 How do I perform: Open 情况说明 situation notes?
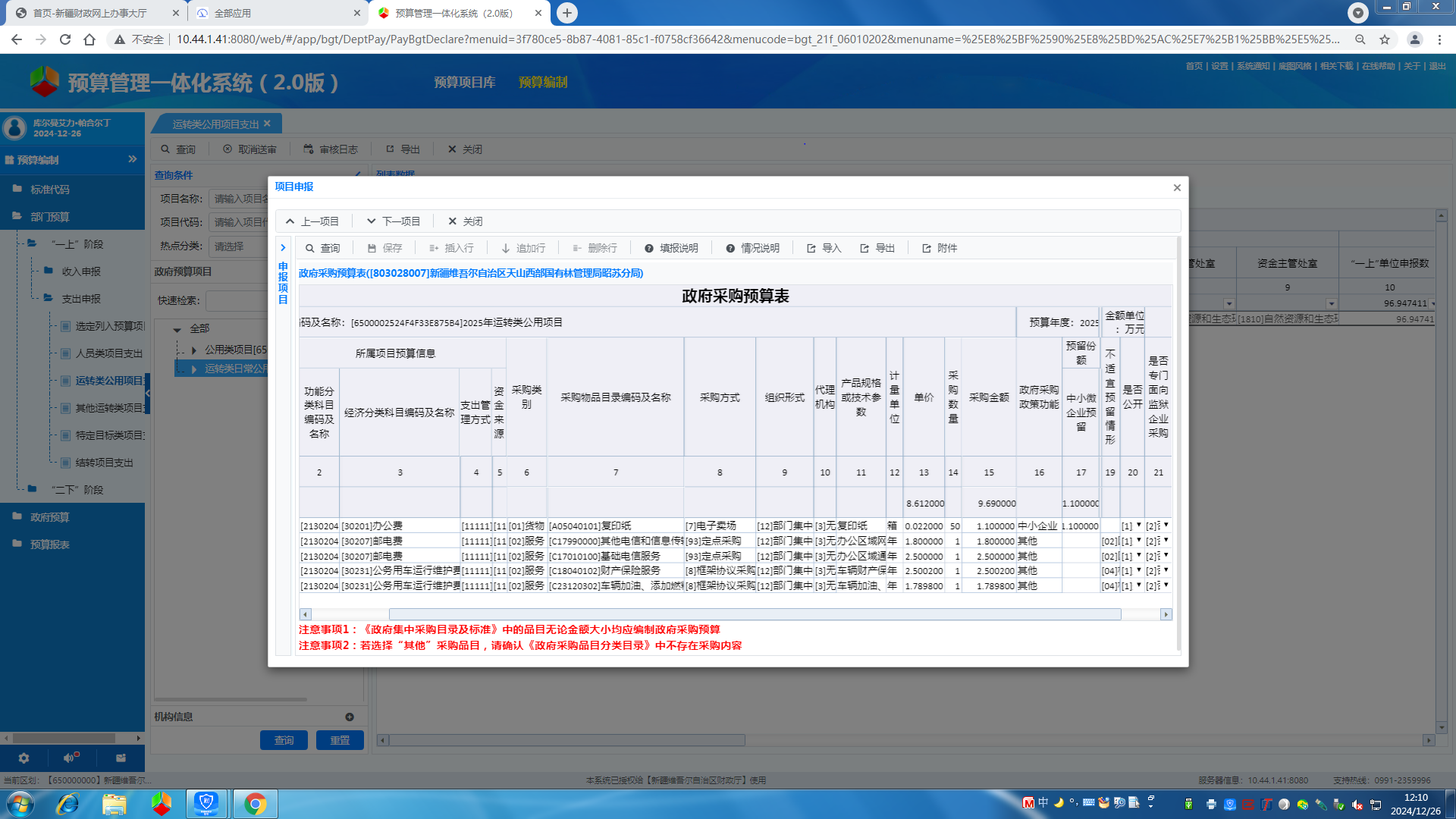pos(752,248)
